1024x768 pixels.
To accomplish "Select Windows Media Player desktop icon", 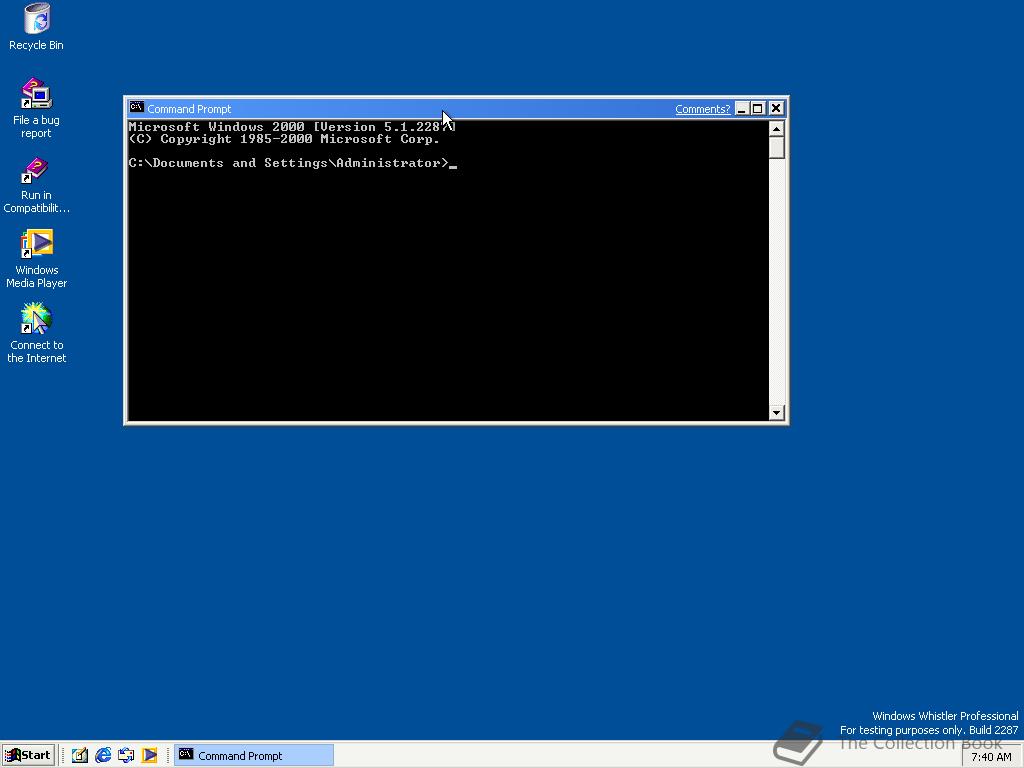I will 37,259.
